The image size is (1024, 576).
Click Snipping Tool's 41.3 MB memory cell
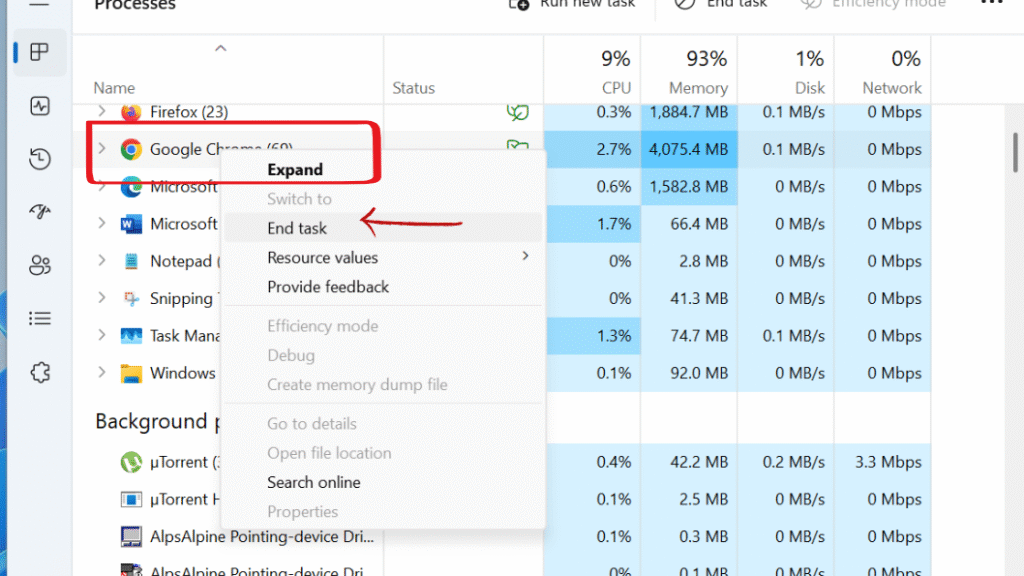(689, 298)
